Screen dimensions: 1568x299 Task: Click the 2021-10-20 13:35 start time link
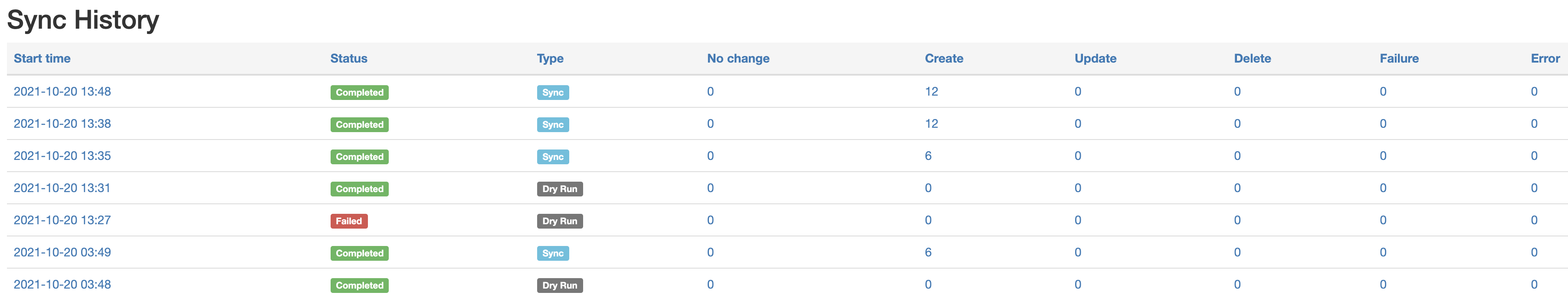point(62,156)
